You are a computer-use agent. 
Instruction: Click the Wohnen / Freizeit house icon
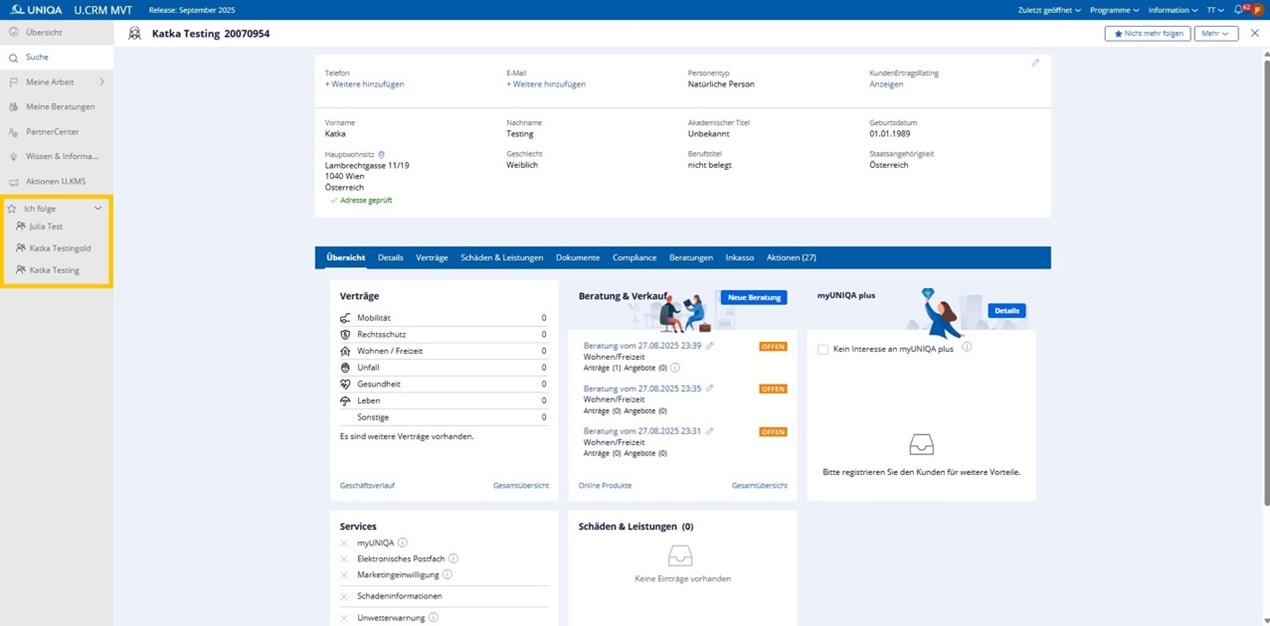pyautogui.click(x=345, y=351)
